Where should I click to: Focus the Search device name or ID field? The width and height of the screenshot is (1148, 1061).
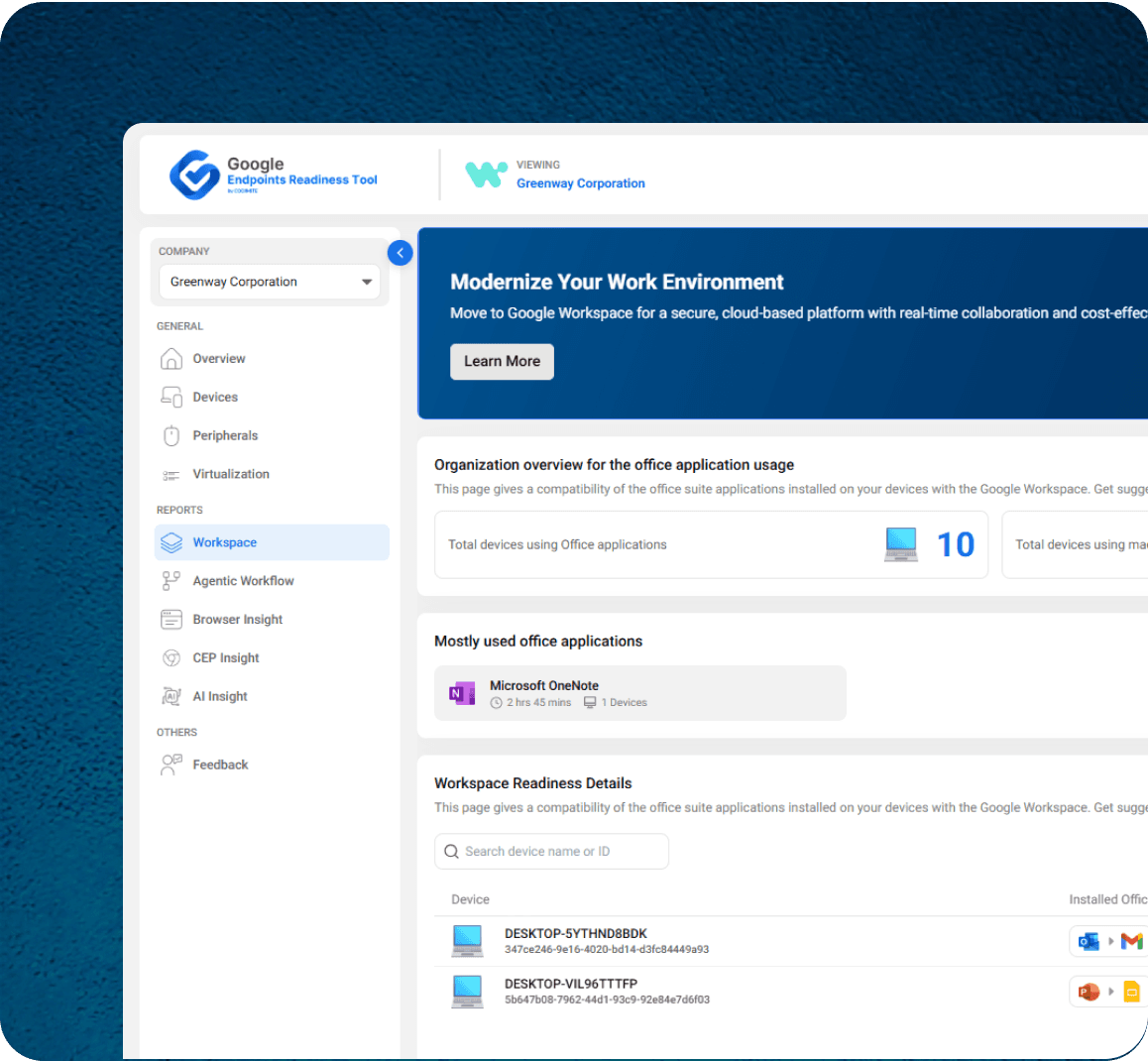tap(551, 852)
